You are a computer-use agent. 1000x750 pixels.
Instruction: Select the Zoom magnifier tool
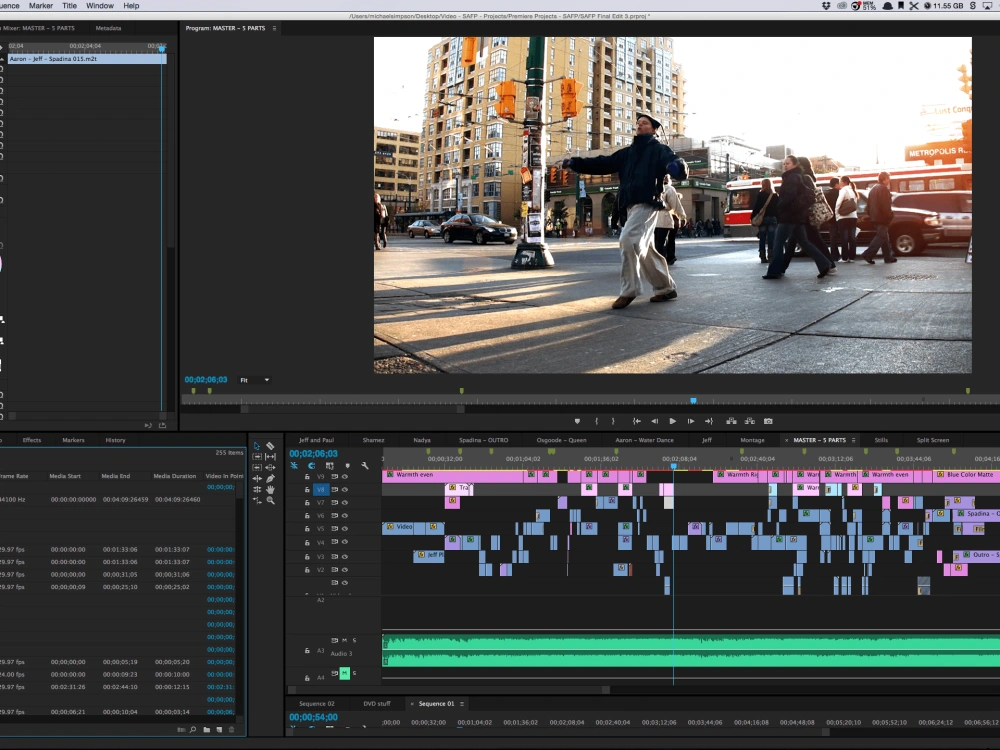(x=270, y=501)
